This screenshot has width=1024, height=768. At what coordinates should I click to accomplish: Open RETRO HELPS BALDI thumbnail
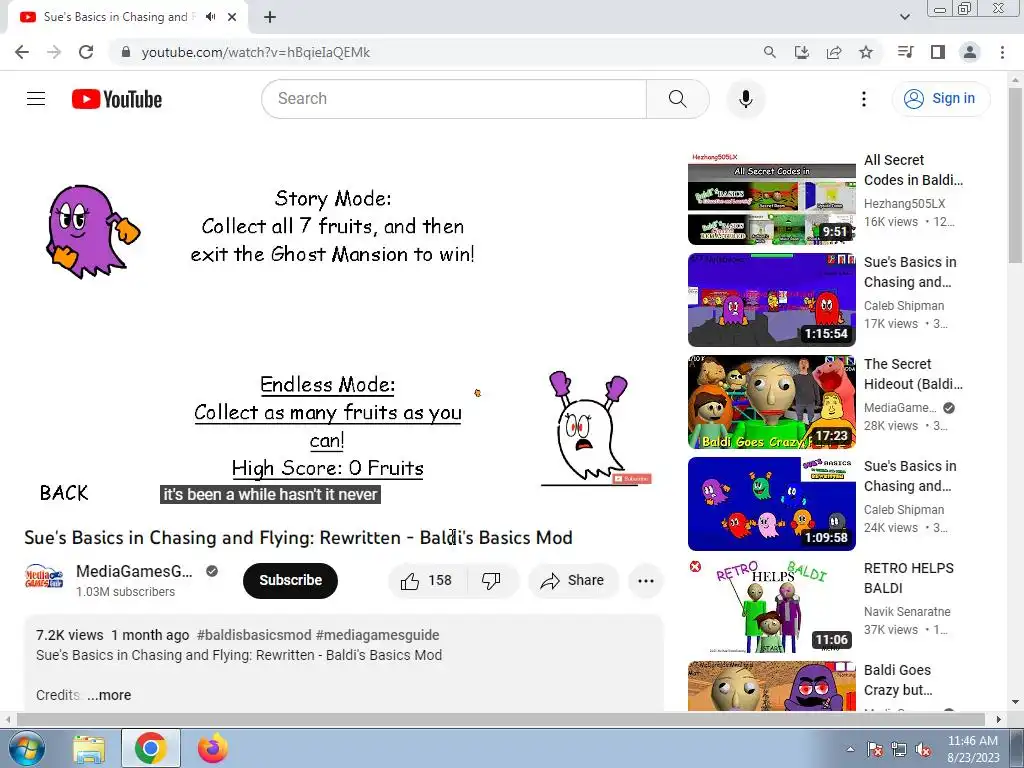771,606
